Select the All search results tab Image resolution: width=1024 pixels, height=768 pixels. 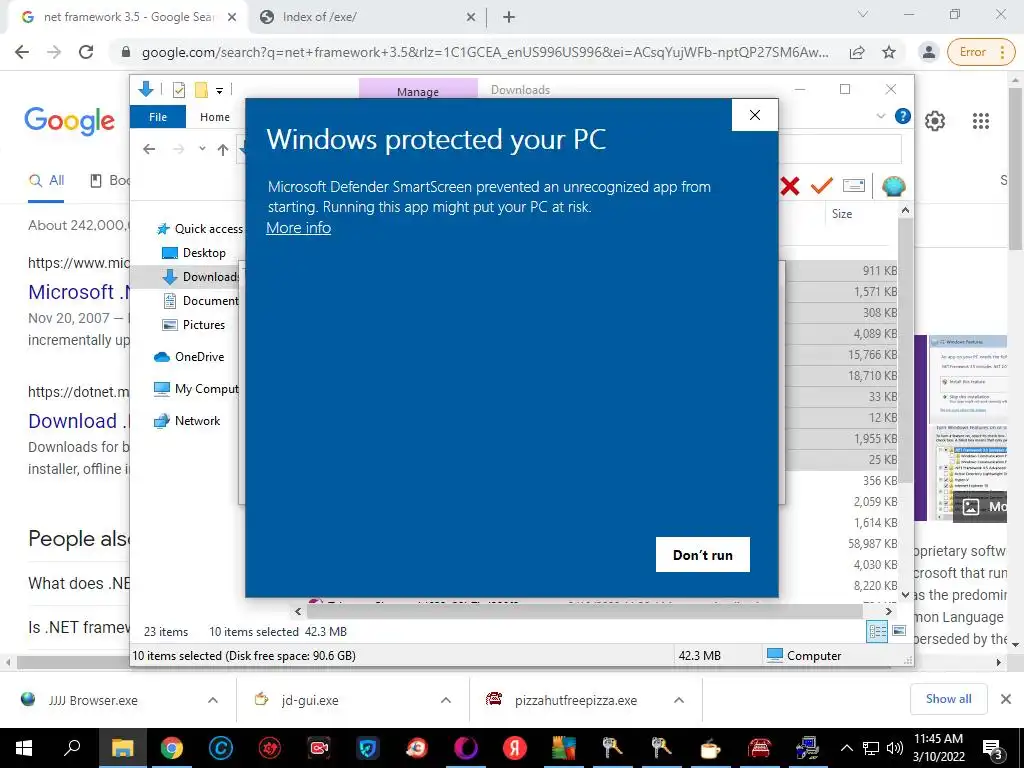[46, 181]
